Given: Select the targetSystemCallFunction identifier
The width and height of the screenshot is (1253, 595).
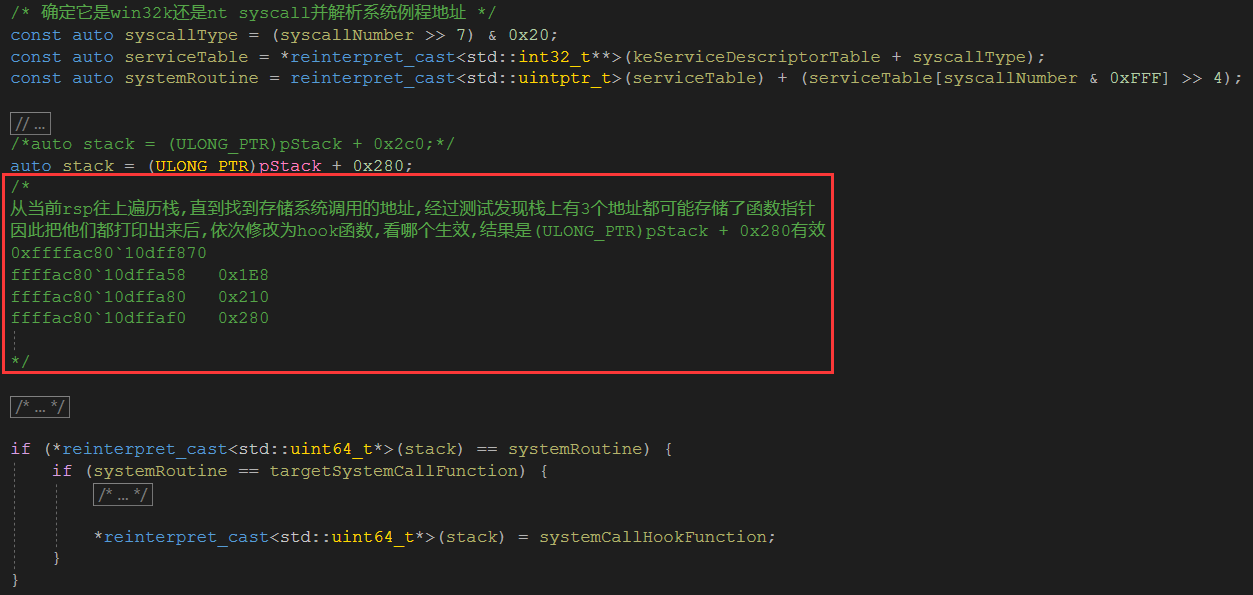Looking at the screenshot, I should (396, 471).
